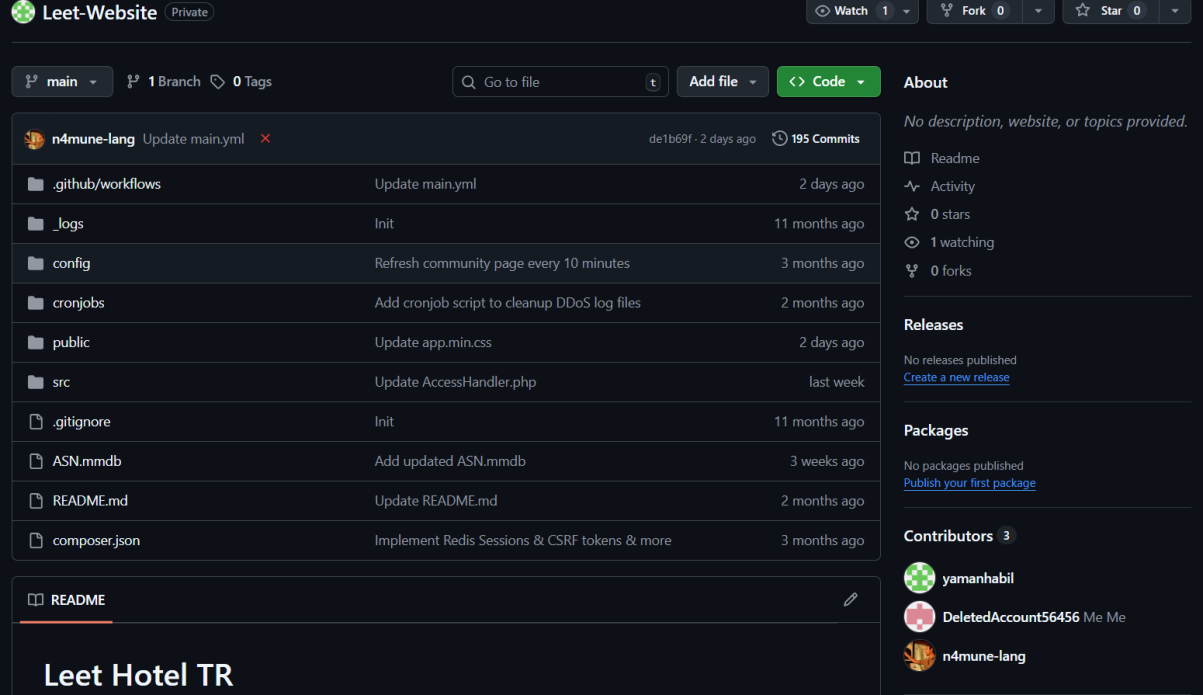Click the public folder icon
The height and width of the screenshot is (695, 1203).
(36, 342)
